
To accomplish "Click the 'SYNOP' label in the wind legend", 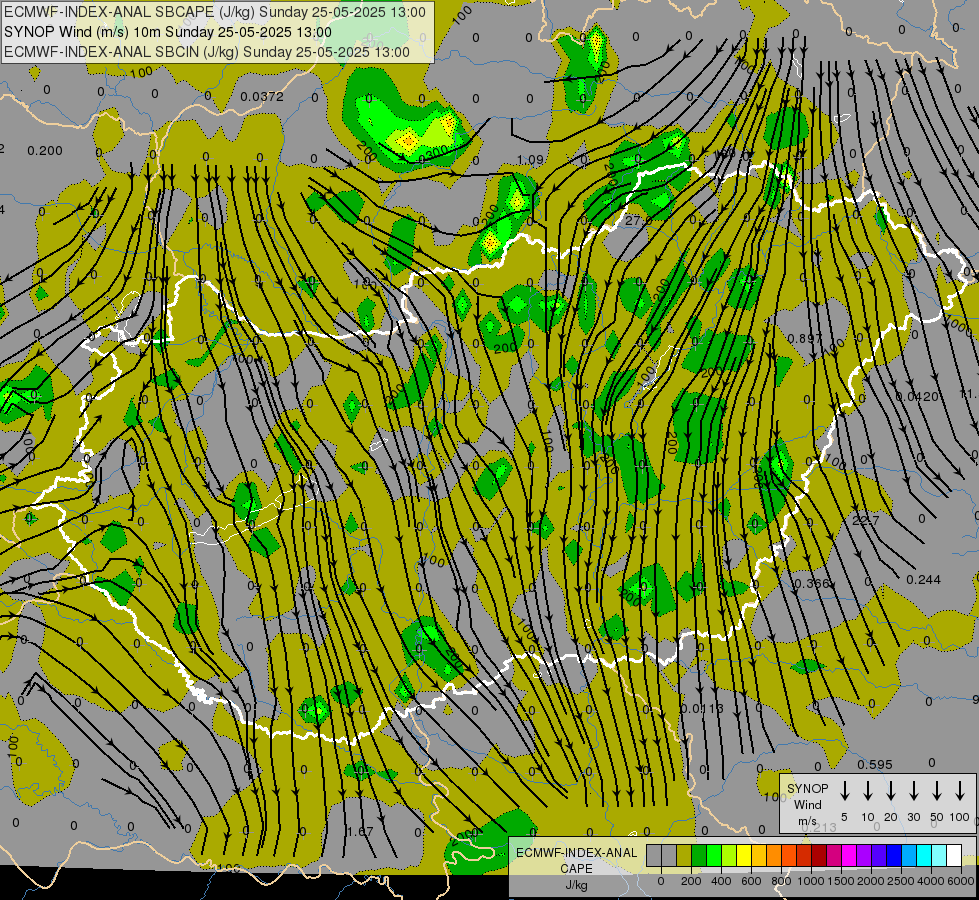I will (x=807, y=788).
